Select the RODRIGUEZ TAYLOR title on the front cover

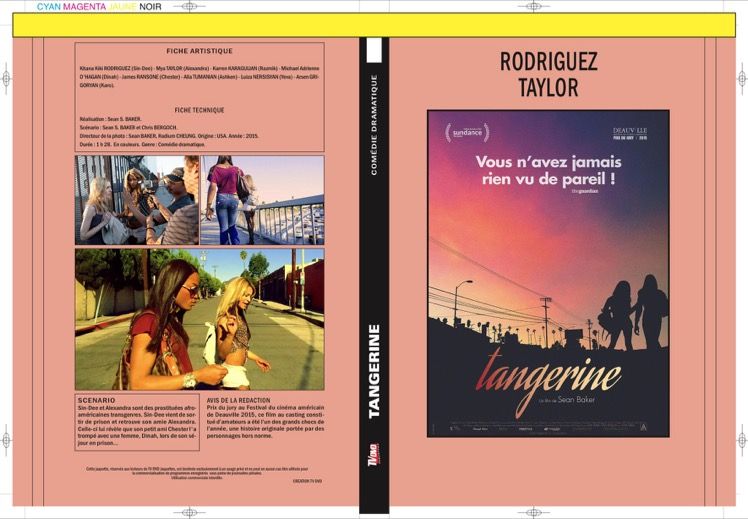549,74
